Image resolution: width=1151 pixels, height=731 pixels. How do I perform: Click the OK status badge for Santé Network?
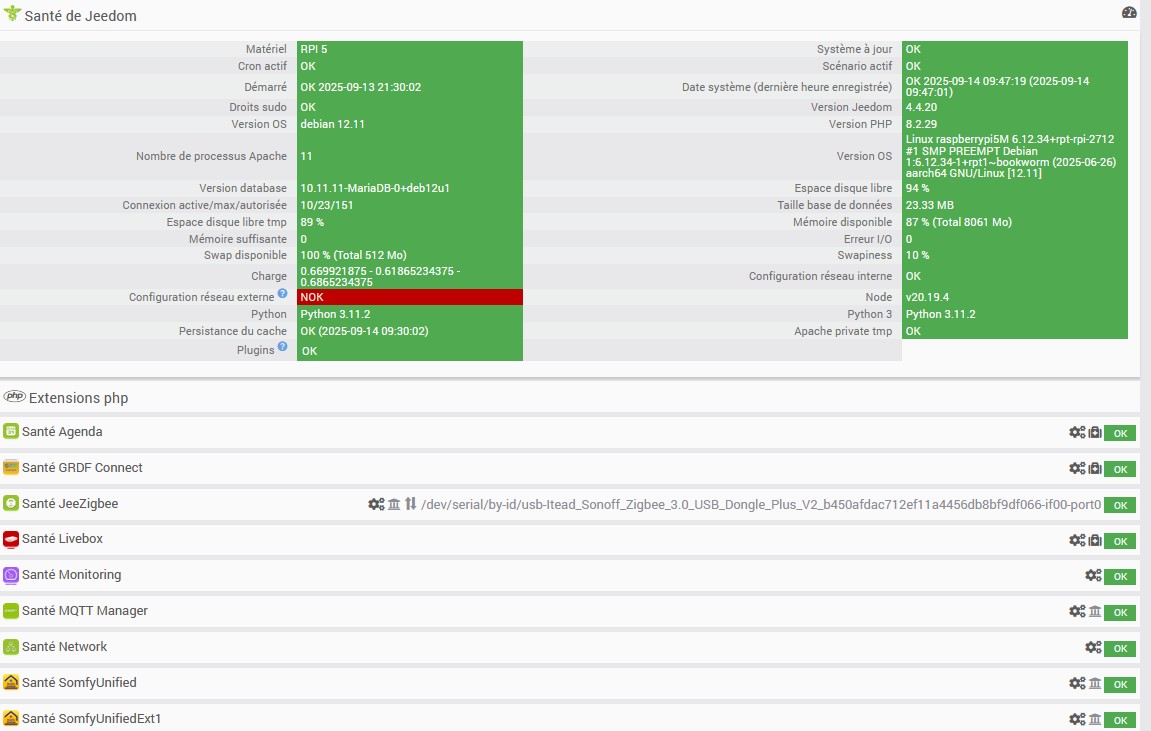(x=1120, y=648)
